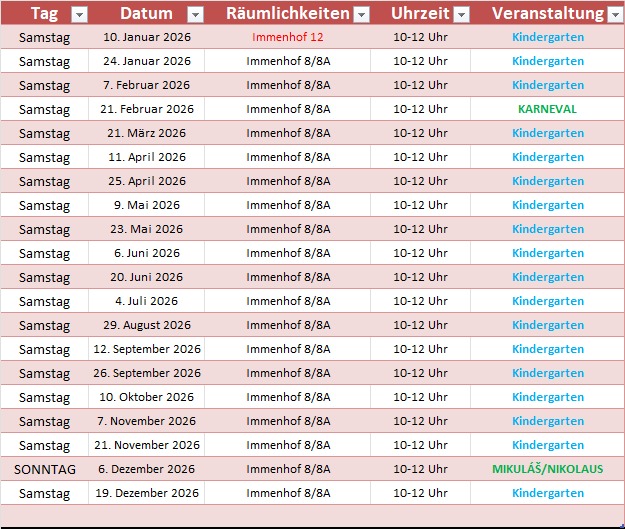Click the 21. Februar 2026 date cell

146,109
